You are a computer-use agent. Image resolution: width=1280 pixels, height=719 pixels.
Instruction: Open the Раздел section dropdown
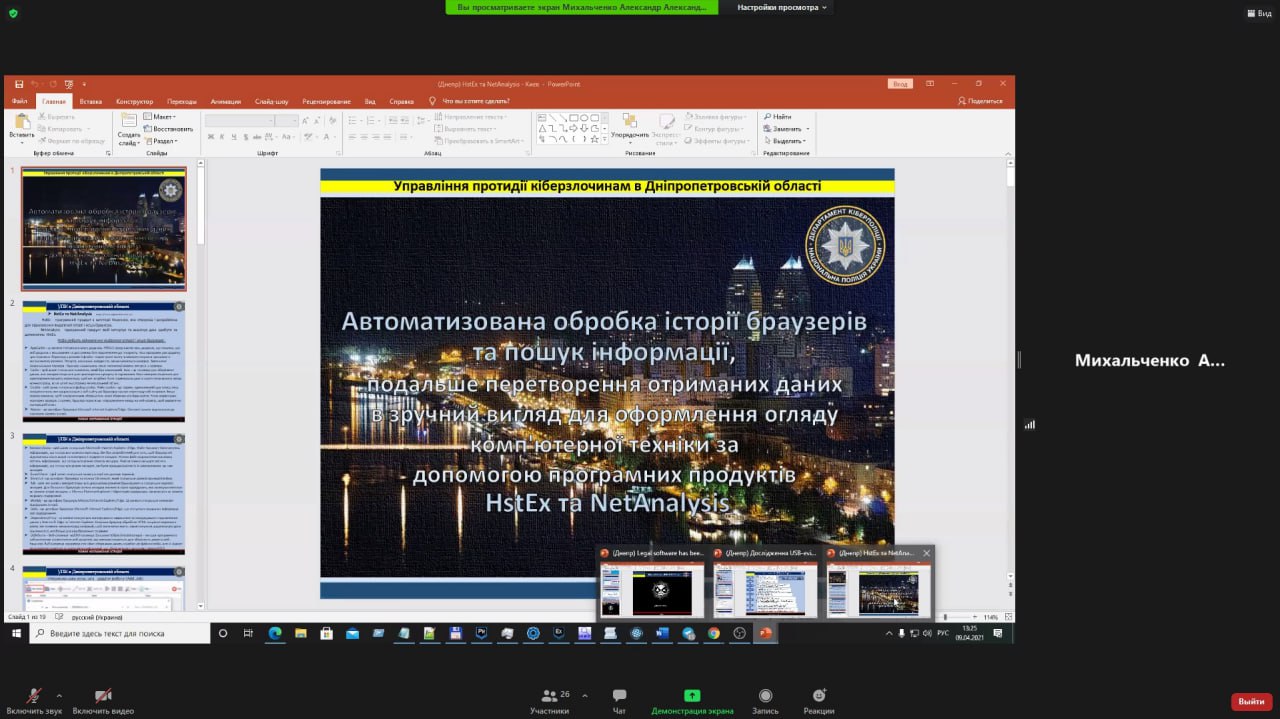point(162,141)
